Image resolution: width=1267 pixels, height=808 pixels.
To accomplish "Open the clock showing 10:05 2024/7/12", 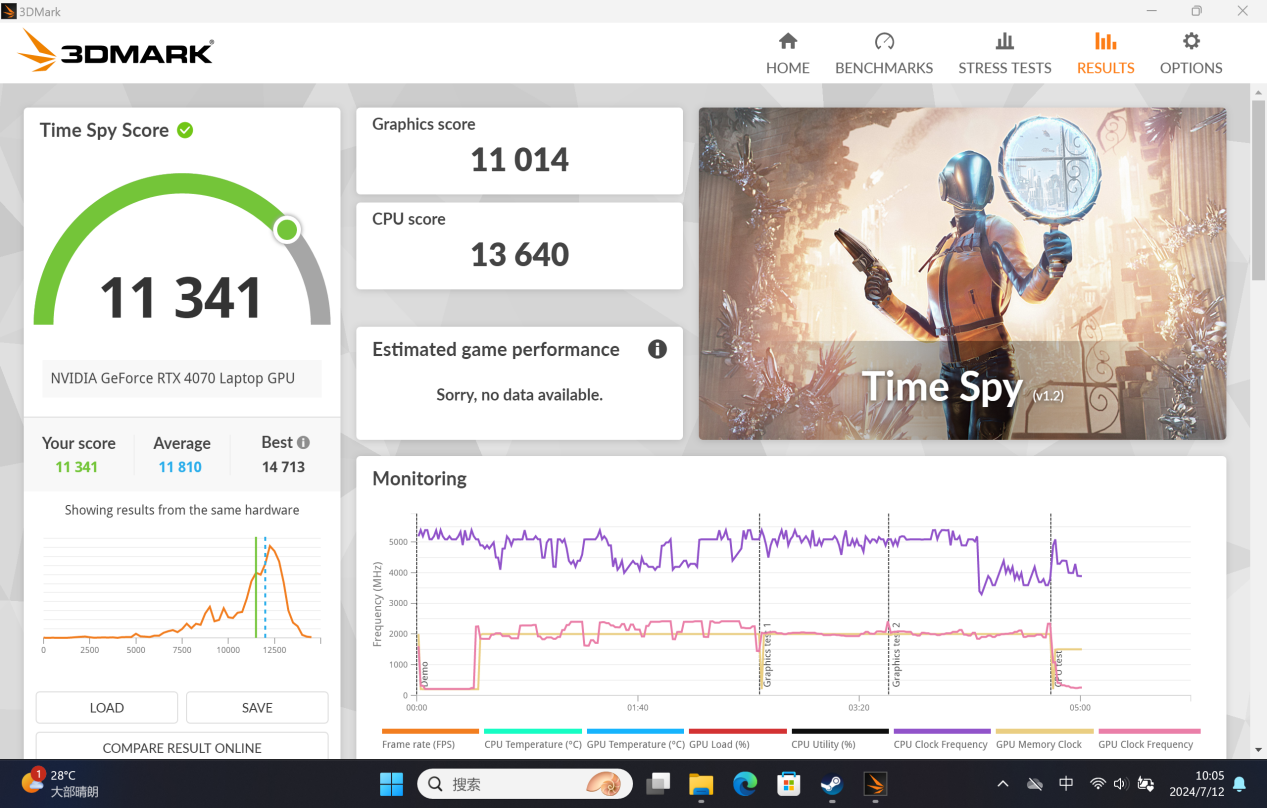I will pyautogui.click(x=1196, y=784).
